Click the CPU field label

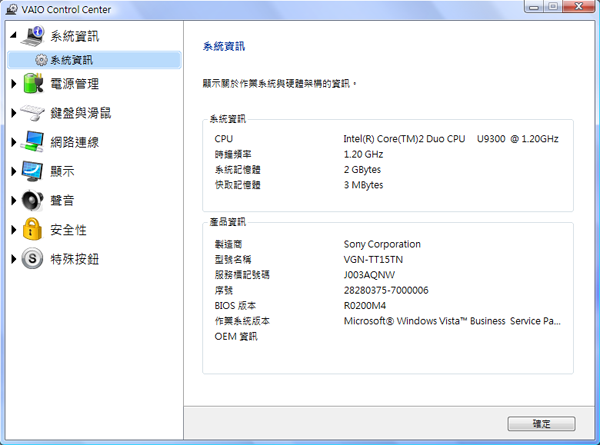[x=223, y=139]
